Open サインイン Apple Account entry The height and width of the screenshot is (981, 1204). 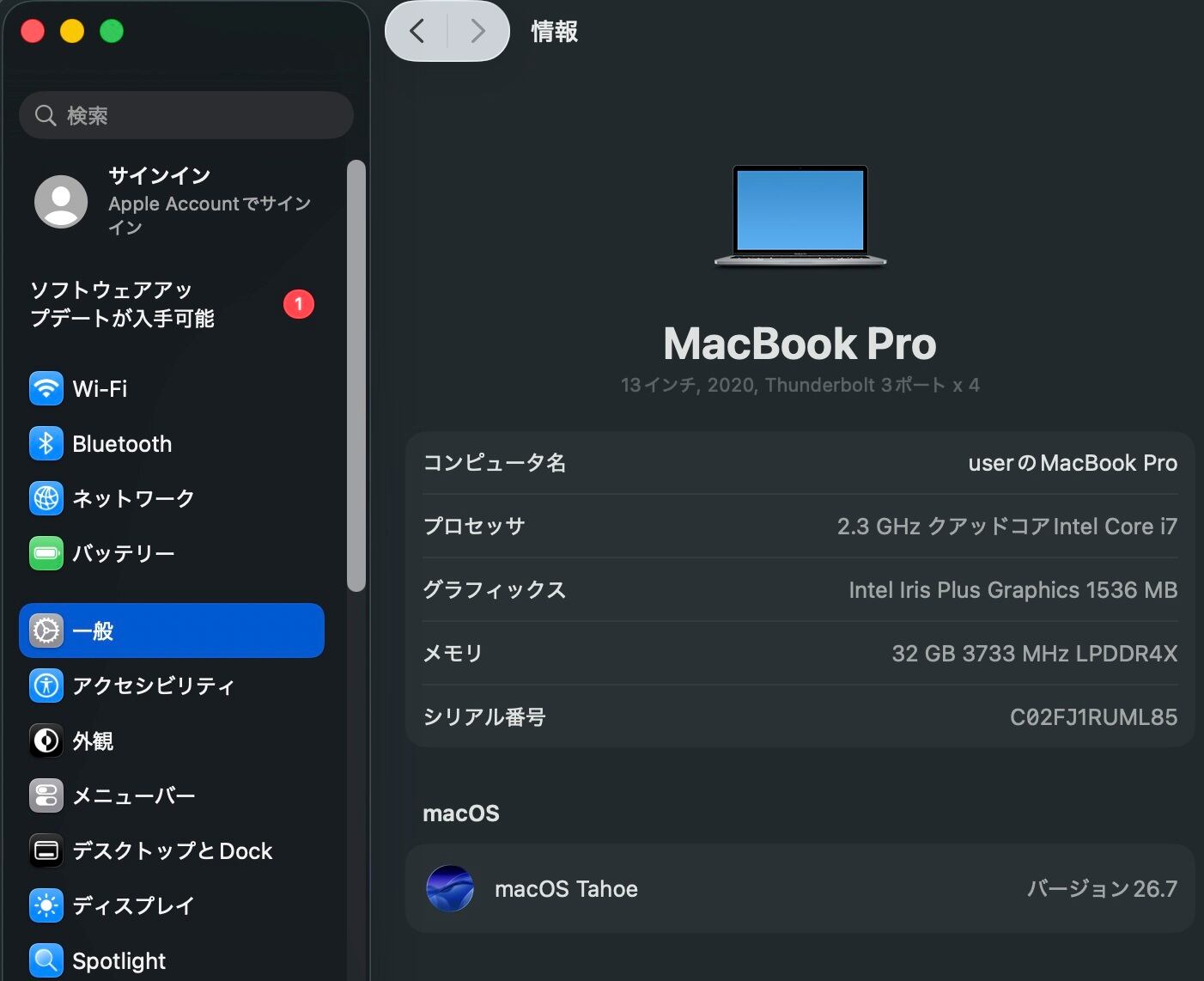(x=172, y=202)
